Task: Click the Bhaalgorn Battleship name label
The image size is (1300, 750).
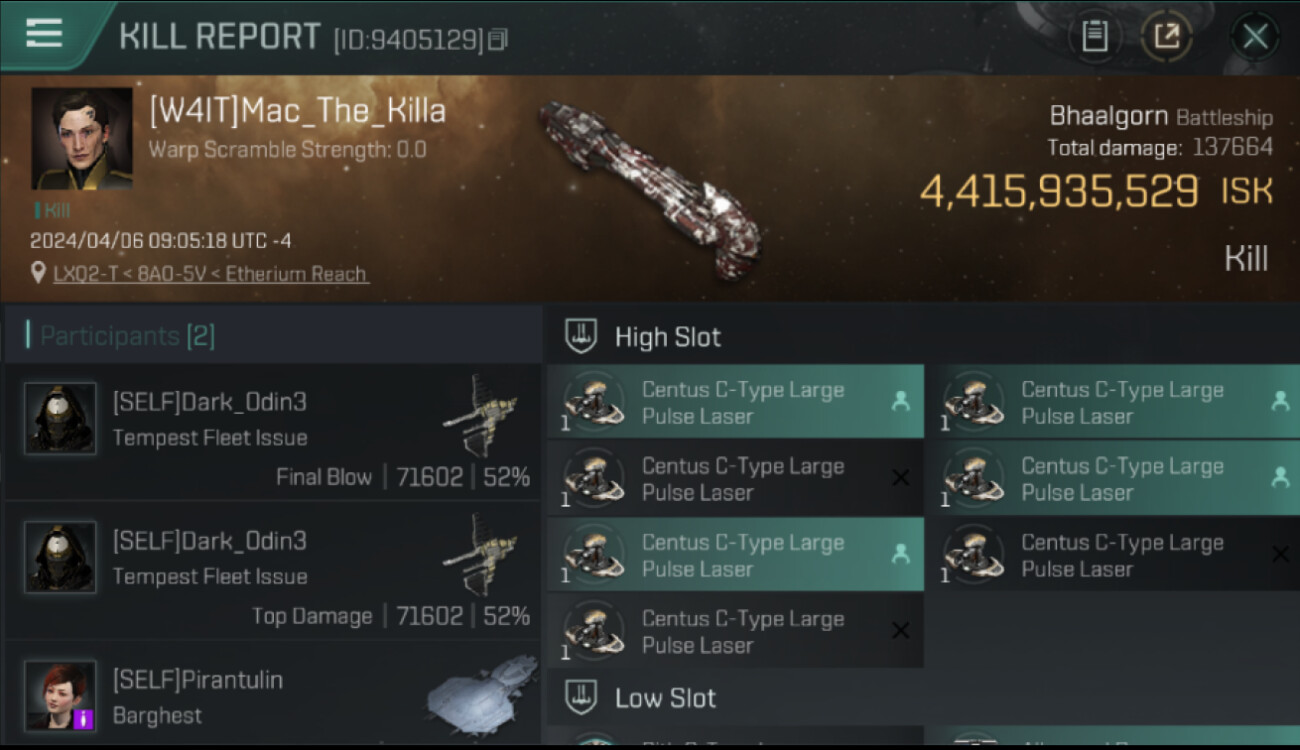Action: [x=1161, y=116]
